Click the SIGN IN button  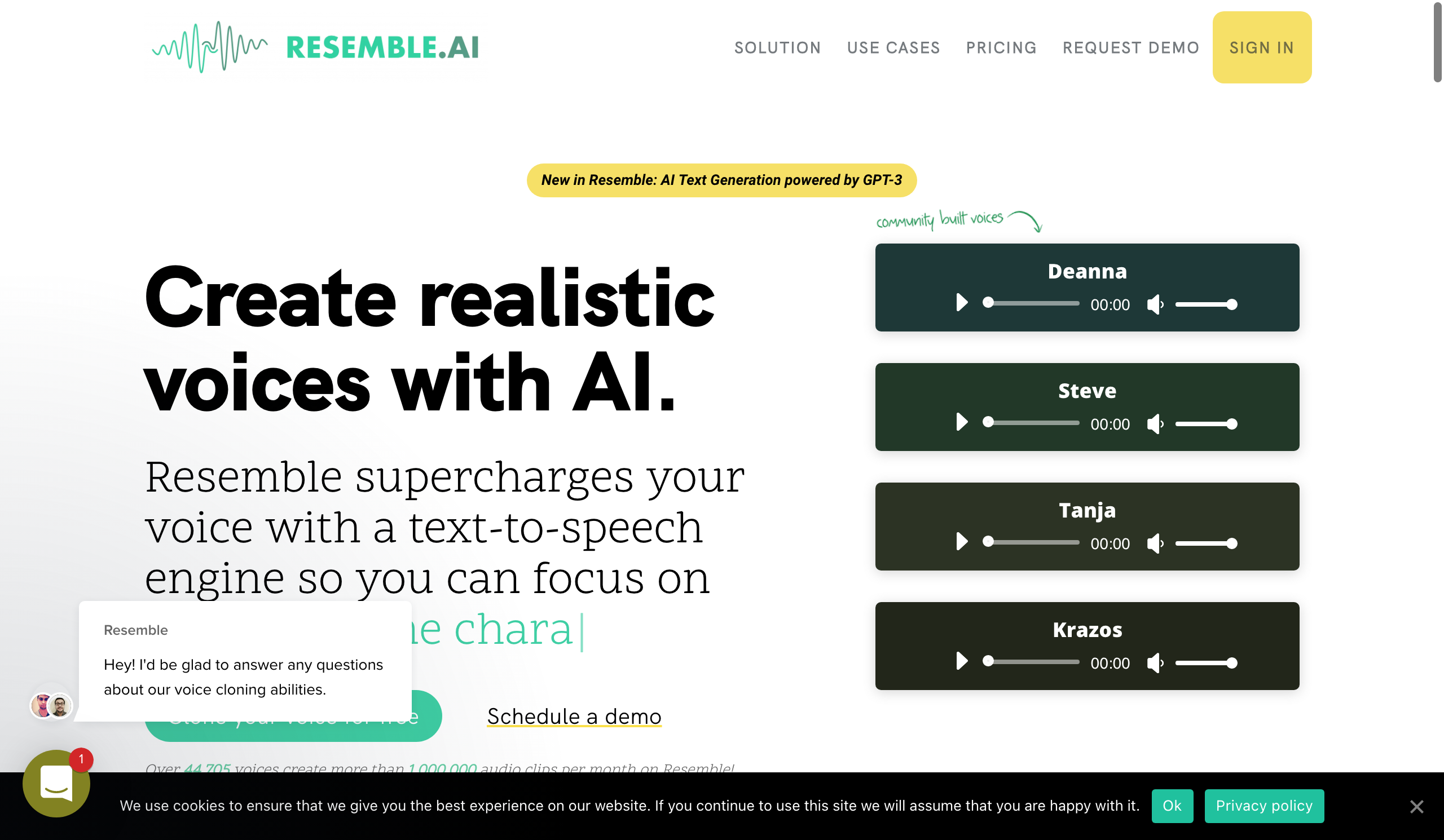point(1261,48)
